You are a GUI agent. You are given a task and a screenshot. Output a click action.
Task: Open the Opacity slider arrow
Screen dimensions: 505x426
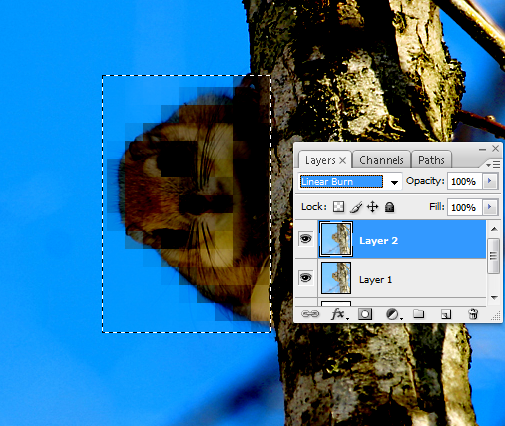tap(490, 181)
